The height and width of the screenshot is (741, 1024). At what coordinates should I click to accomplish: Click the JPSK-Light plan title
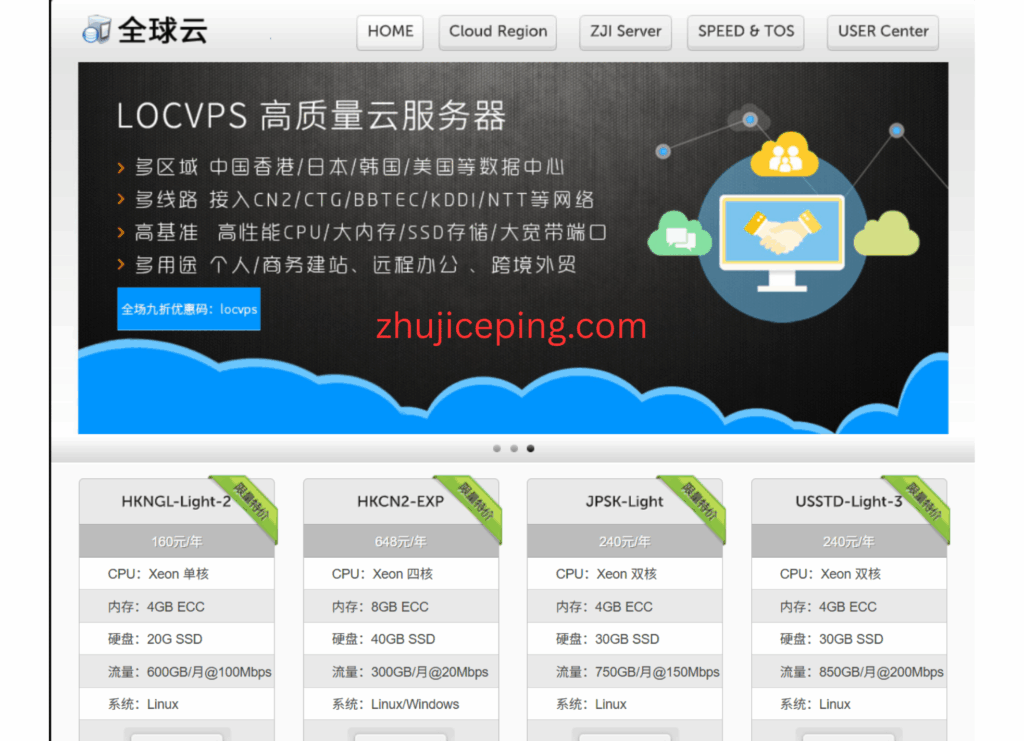(624, 501)
